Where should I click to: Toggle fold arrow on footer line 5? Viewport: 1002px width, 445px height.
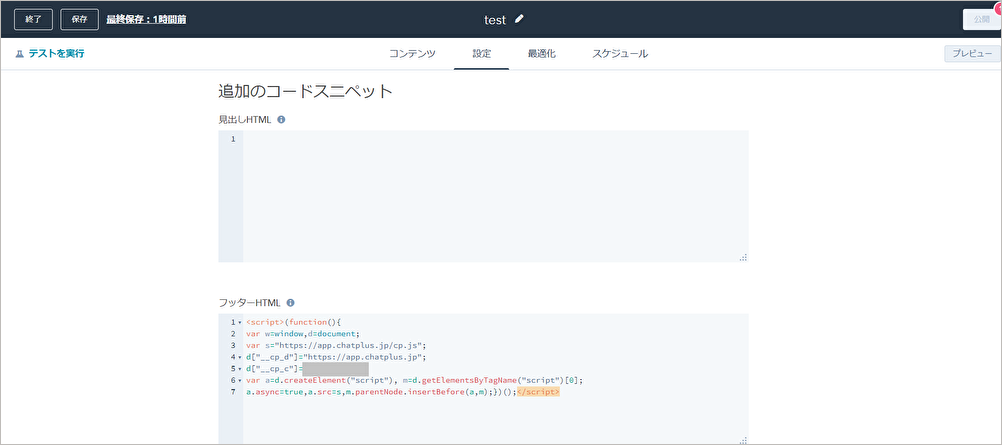[x=240, y=369]
